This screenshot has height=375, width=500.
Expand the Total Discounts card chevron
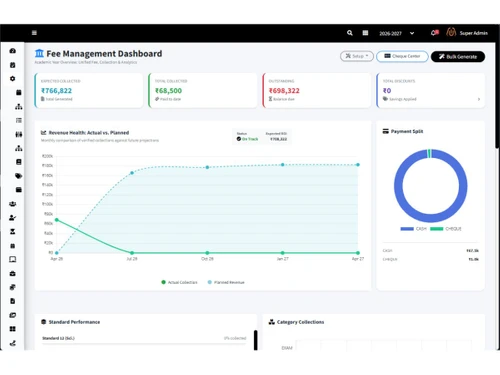[479, 99]
